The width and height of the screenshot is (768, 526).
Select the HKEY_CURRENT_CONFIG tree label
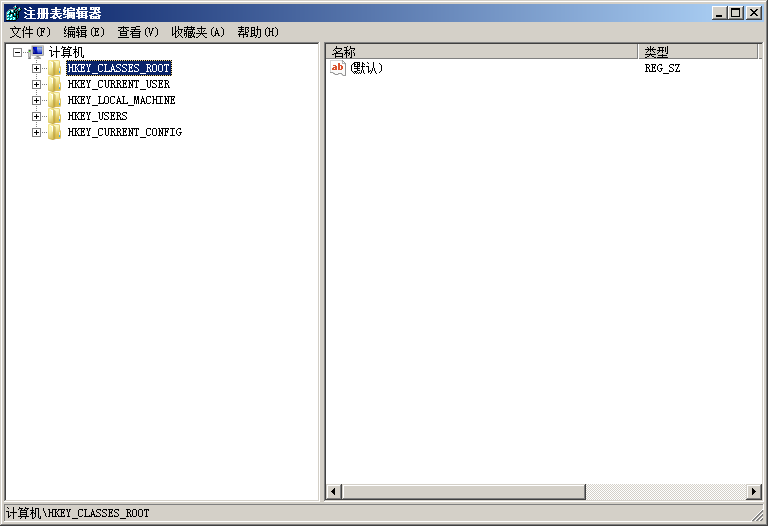124,132
